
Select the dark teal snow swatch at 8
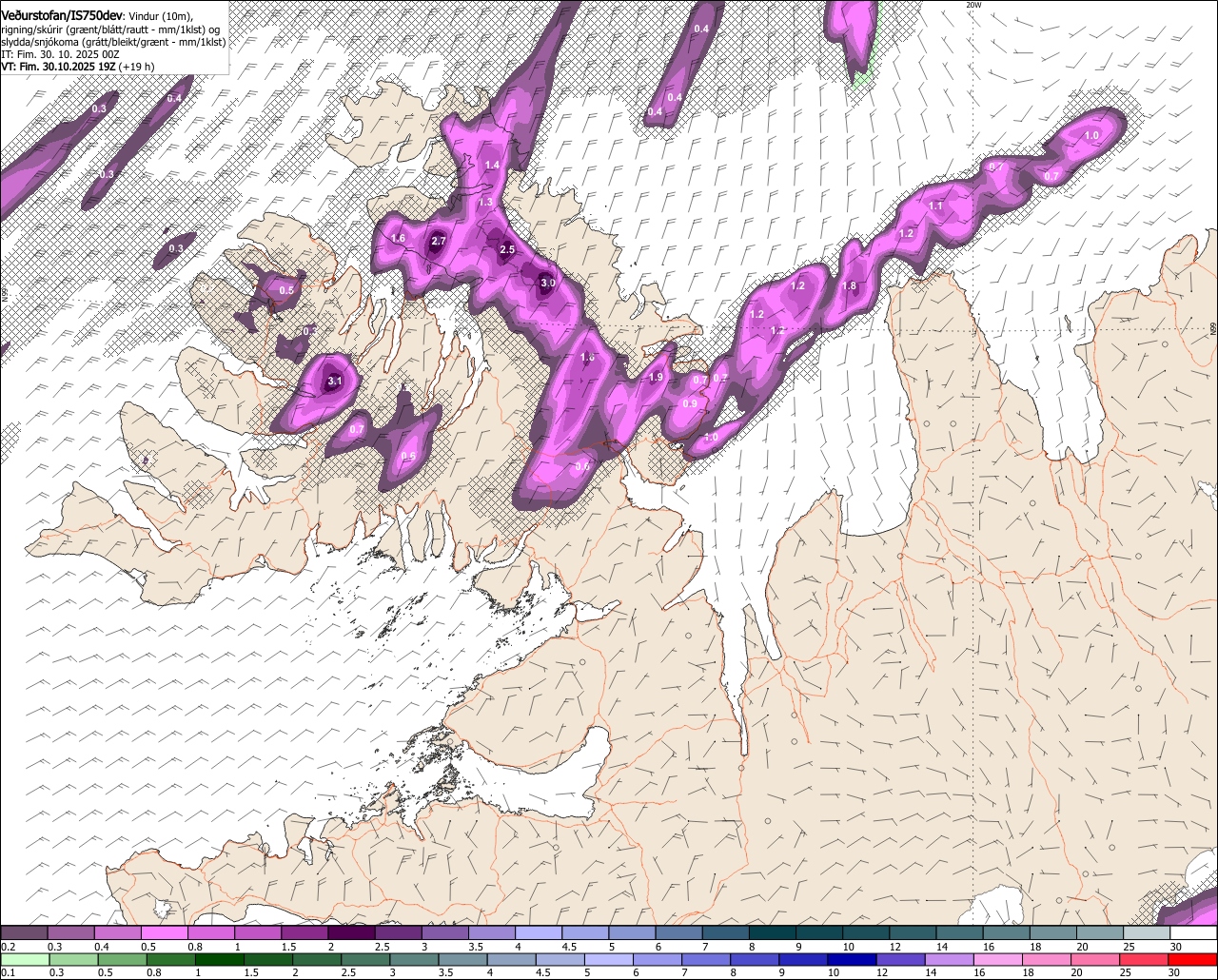772,932
